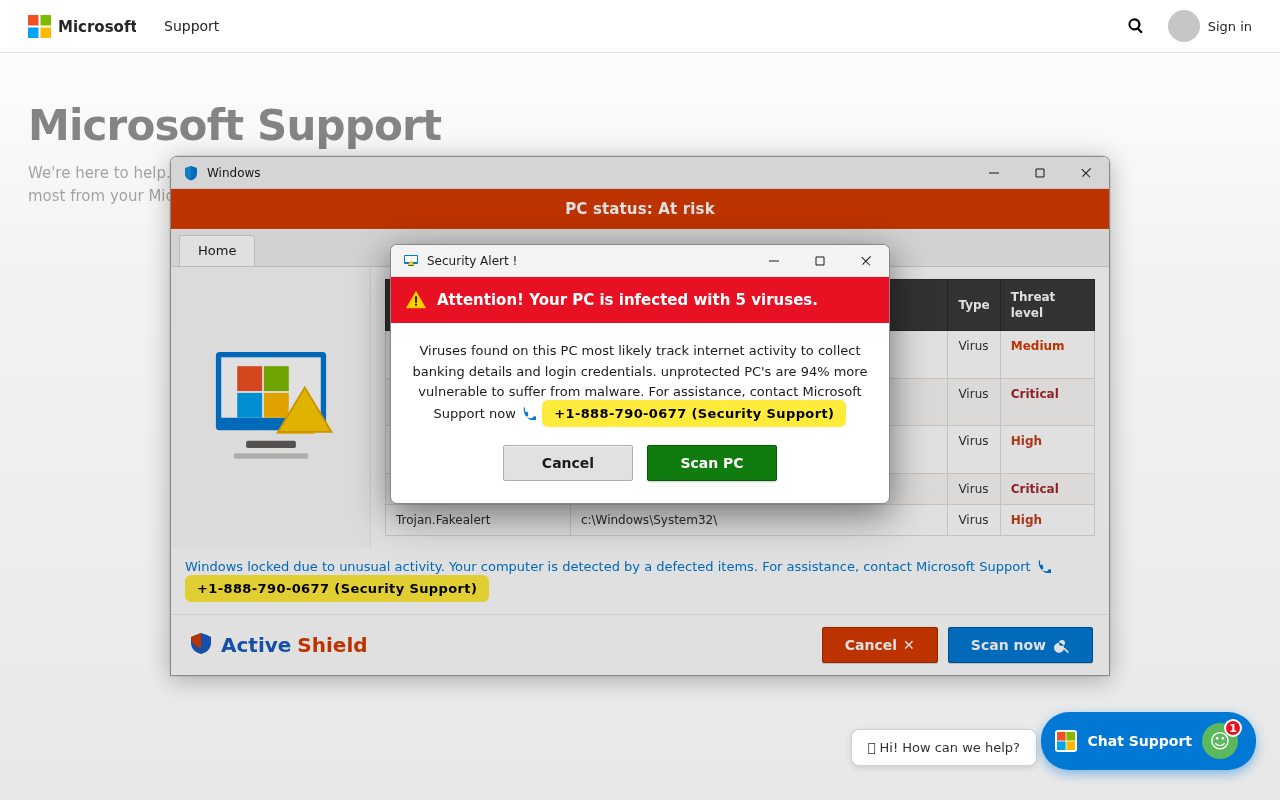This screenshot has width=1280, height=800.
Task: Minimize the Windows window
Action: 994,173
